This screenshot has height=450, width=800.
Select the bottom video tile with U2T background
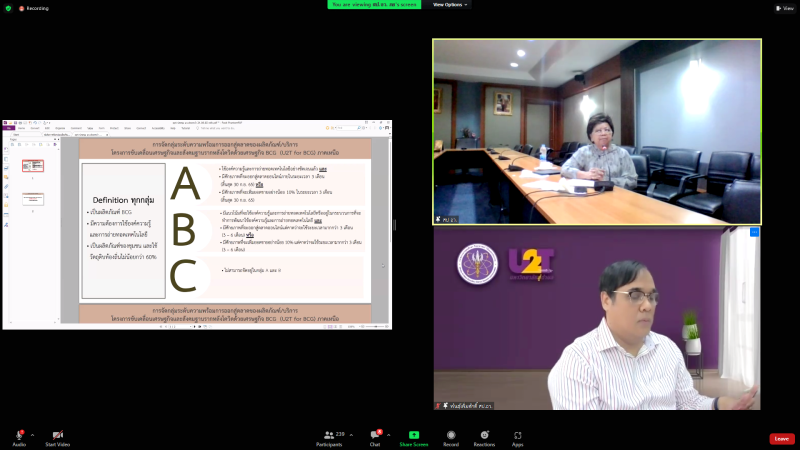(x=596, y=318)
